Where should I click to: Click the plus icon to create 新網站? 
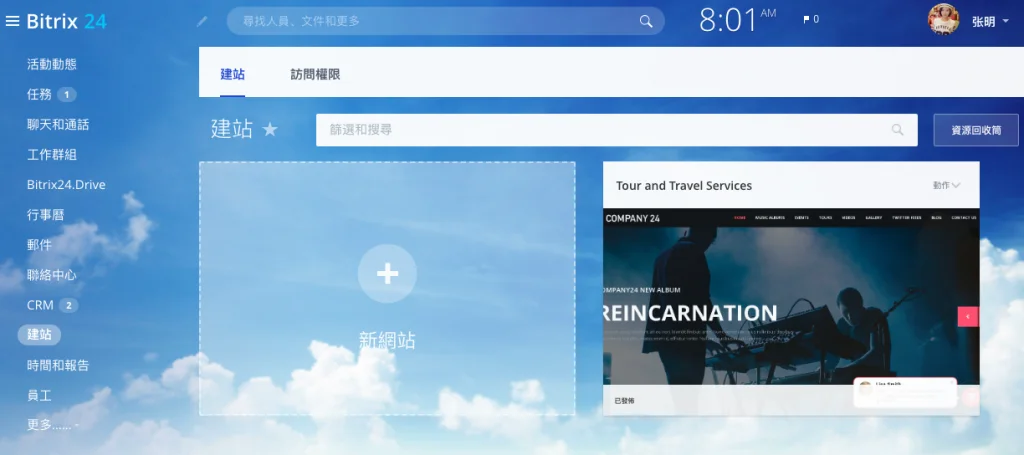387,274
